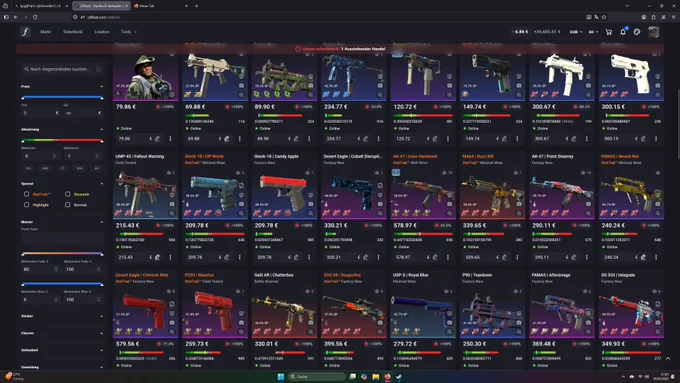Click the Paint Seed input field
Image resolution: width=680 pixels, height=383 pixels.
click(62, 238)
